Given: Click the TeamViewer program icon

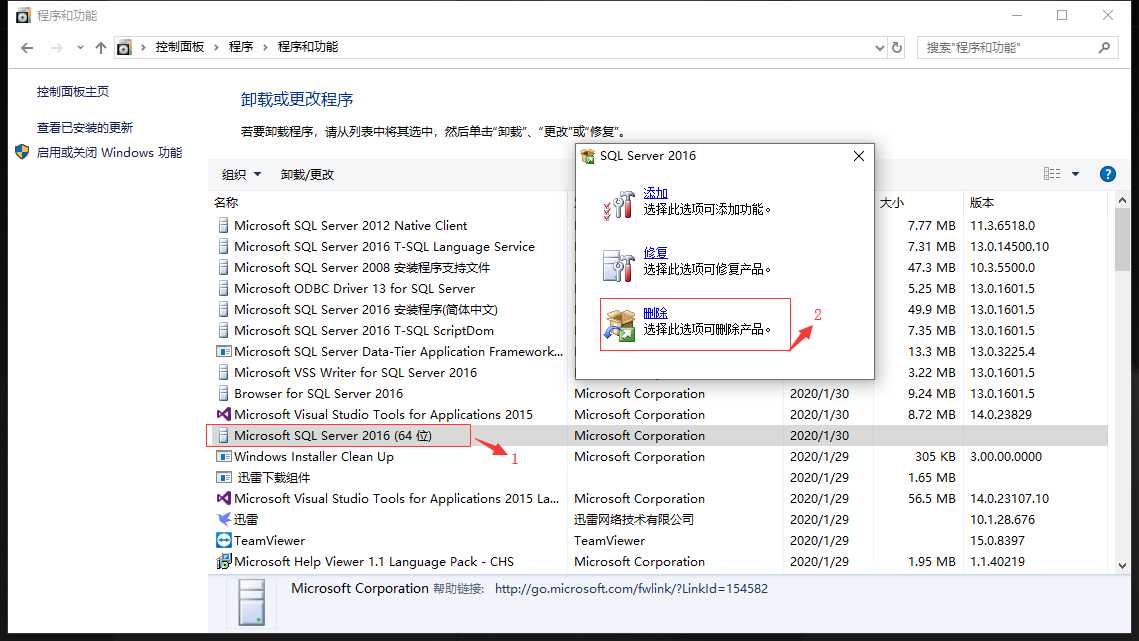Looking at the screenshot, I should (x=224, y=540).
